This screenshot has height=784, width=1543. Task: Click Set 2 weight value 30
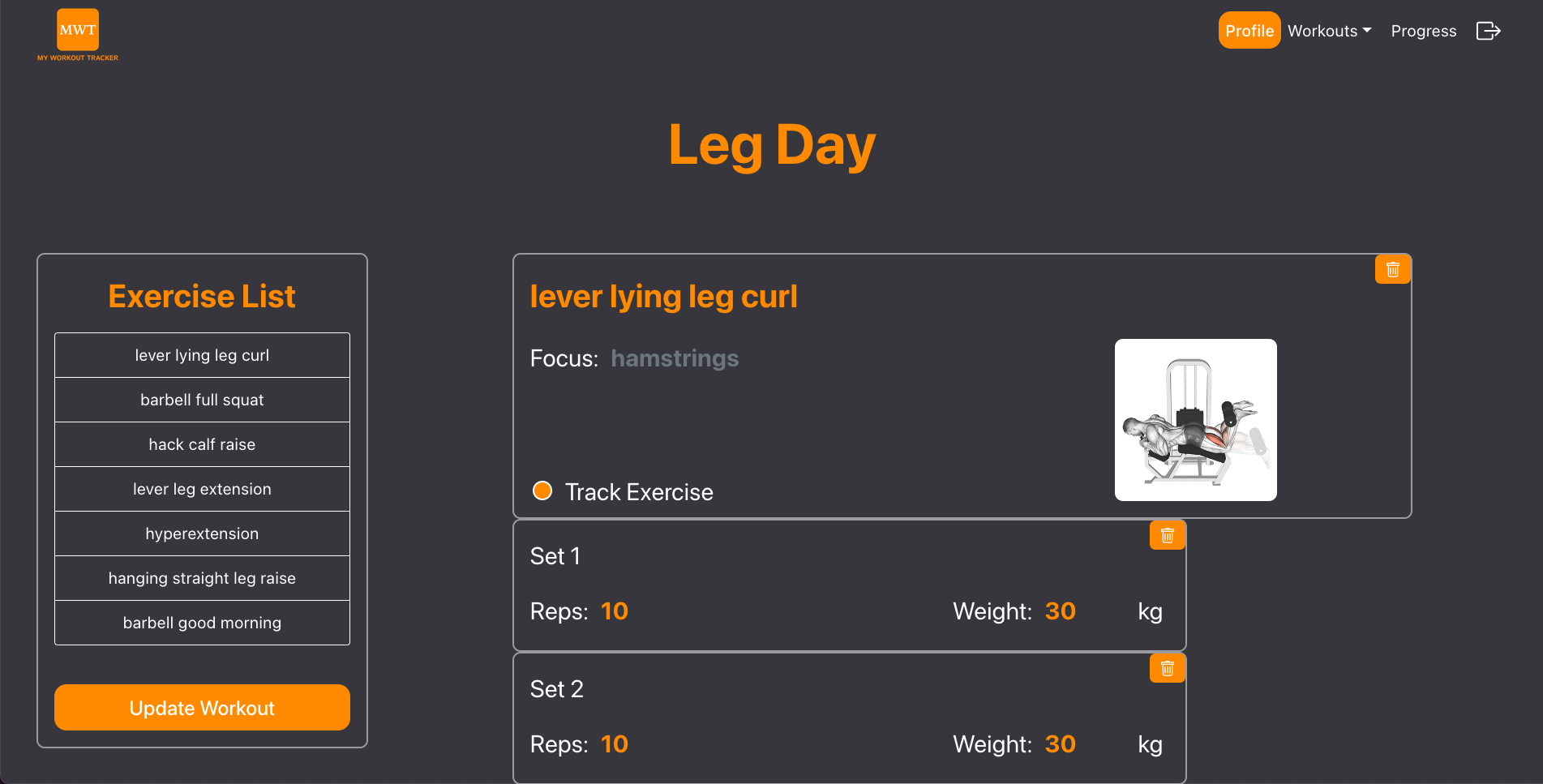[x=1060, y=744]
